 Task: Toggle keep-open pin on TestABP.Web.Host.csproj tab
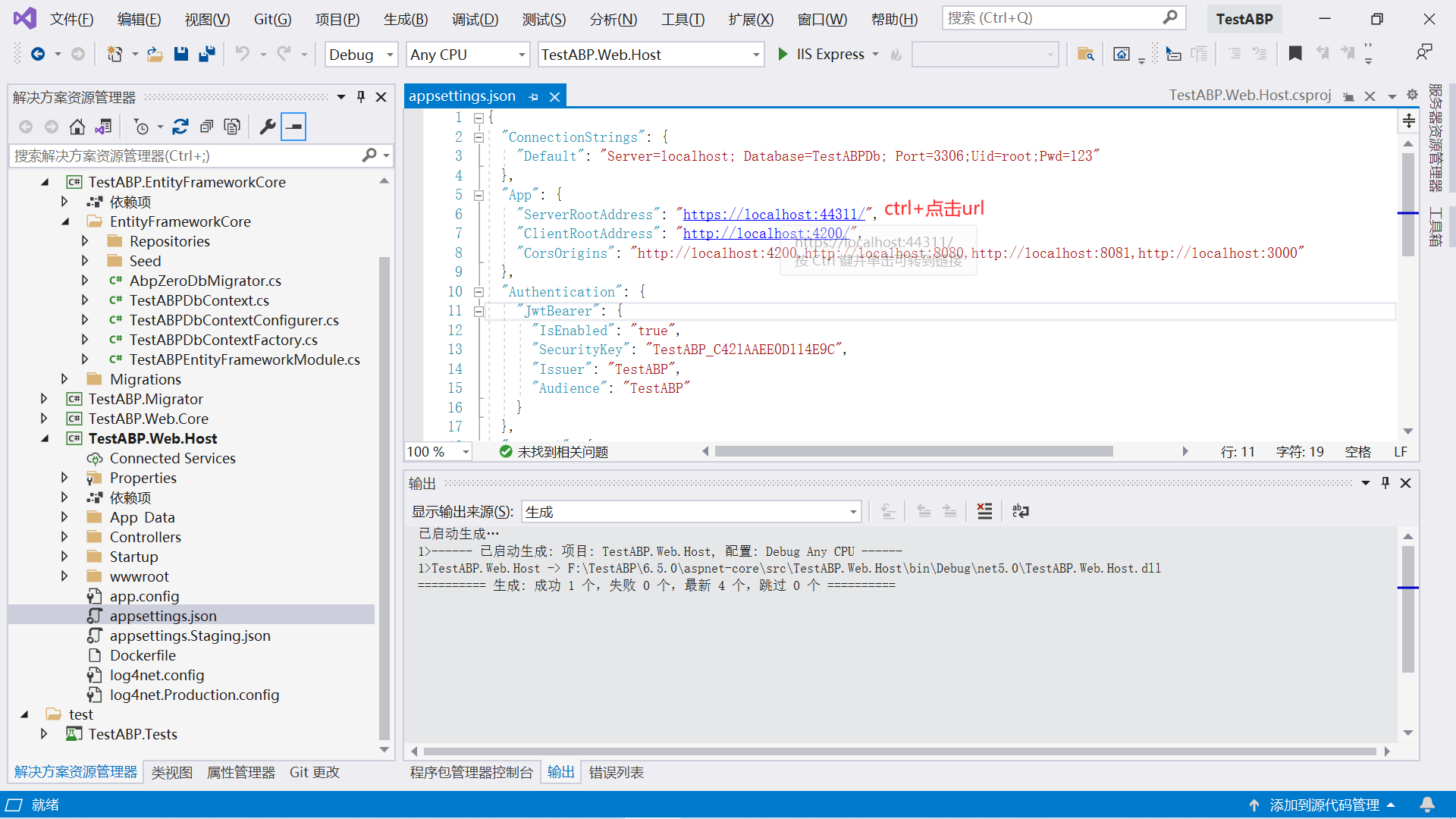coord(1348,96)
